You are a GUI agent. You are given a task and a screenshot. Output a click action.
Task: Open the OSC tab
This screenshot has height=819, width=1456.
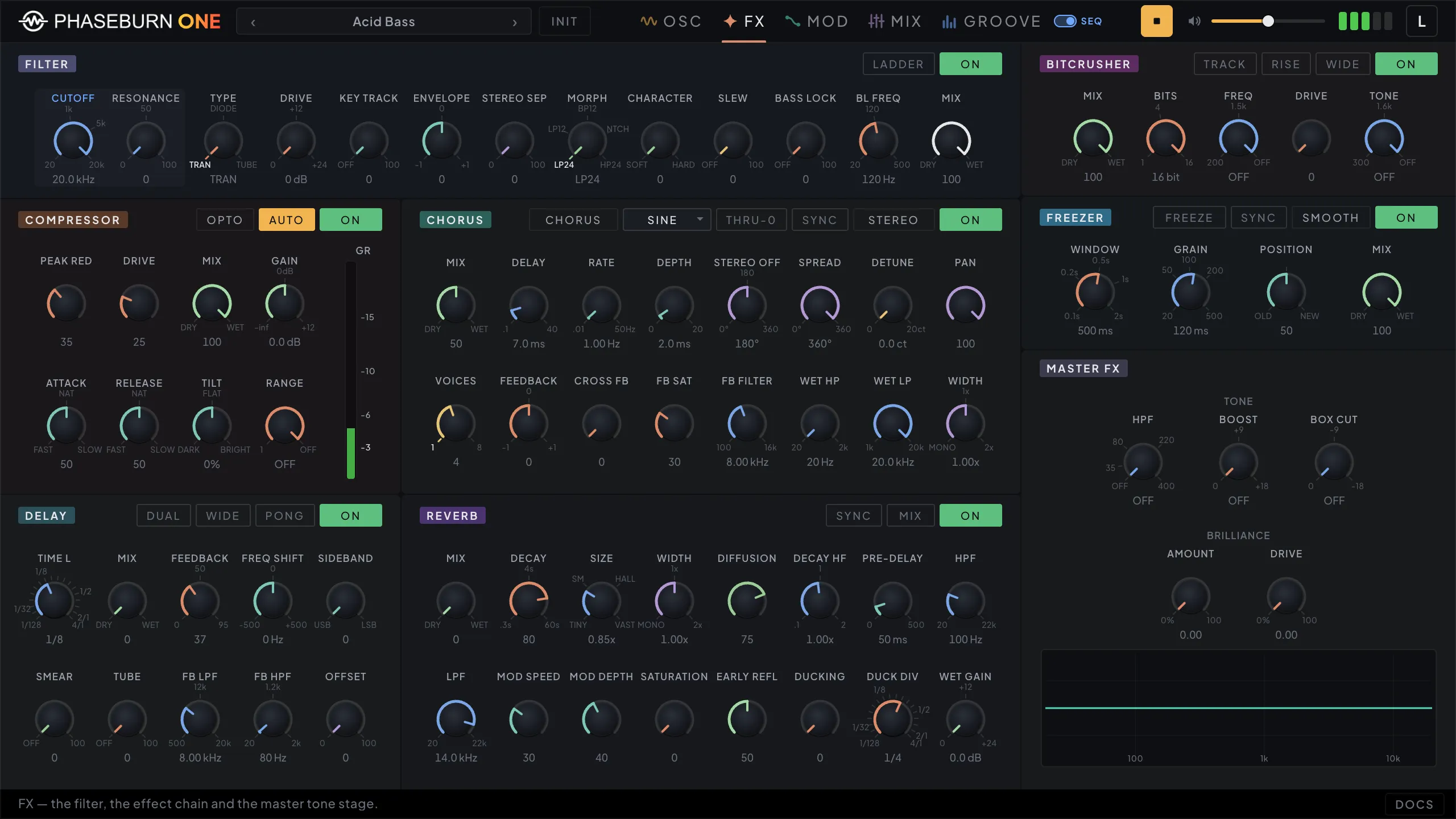coord(671,22)
